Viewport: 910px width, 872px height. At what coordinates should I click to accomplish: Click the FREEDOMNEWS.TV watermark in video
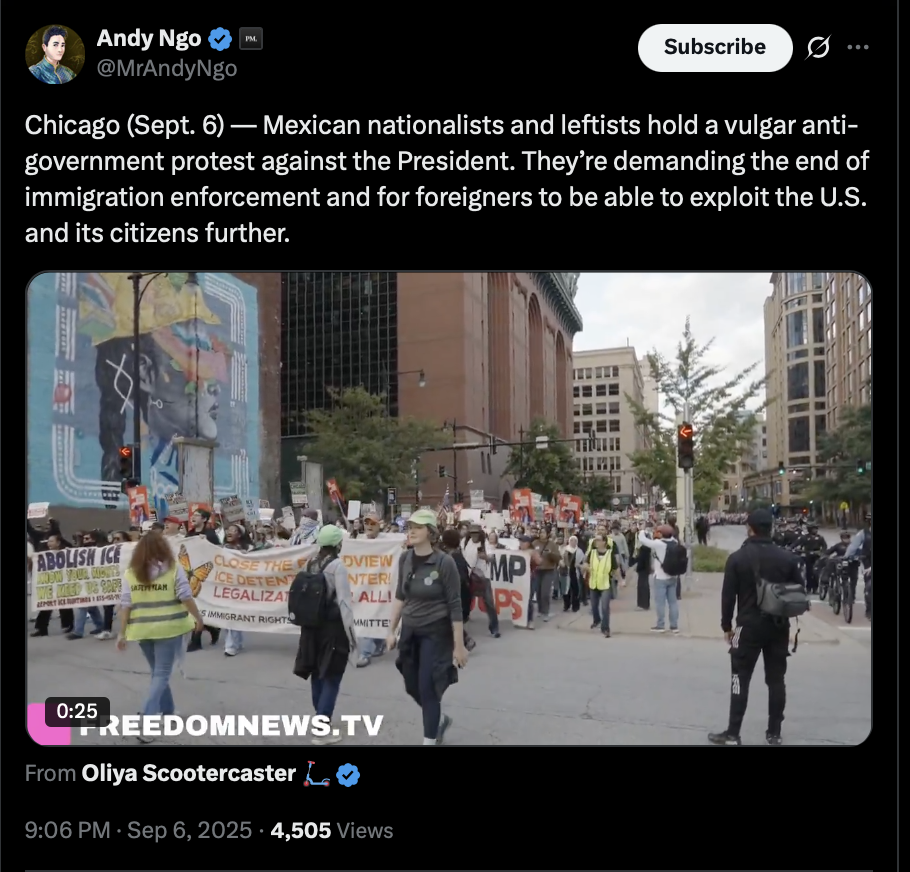pyautogui.click(x=231, y=726)
